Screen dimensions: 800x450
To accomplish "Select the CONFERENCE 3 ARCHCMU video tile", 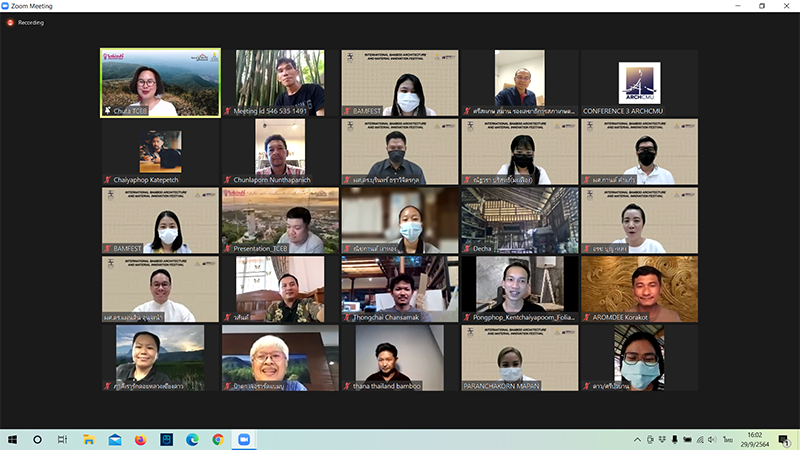I will 639,83.
